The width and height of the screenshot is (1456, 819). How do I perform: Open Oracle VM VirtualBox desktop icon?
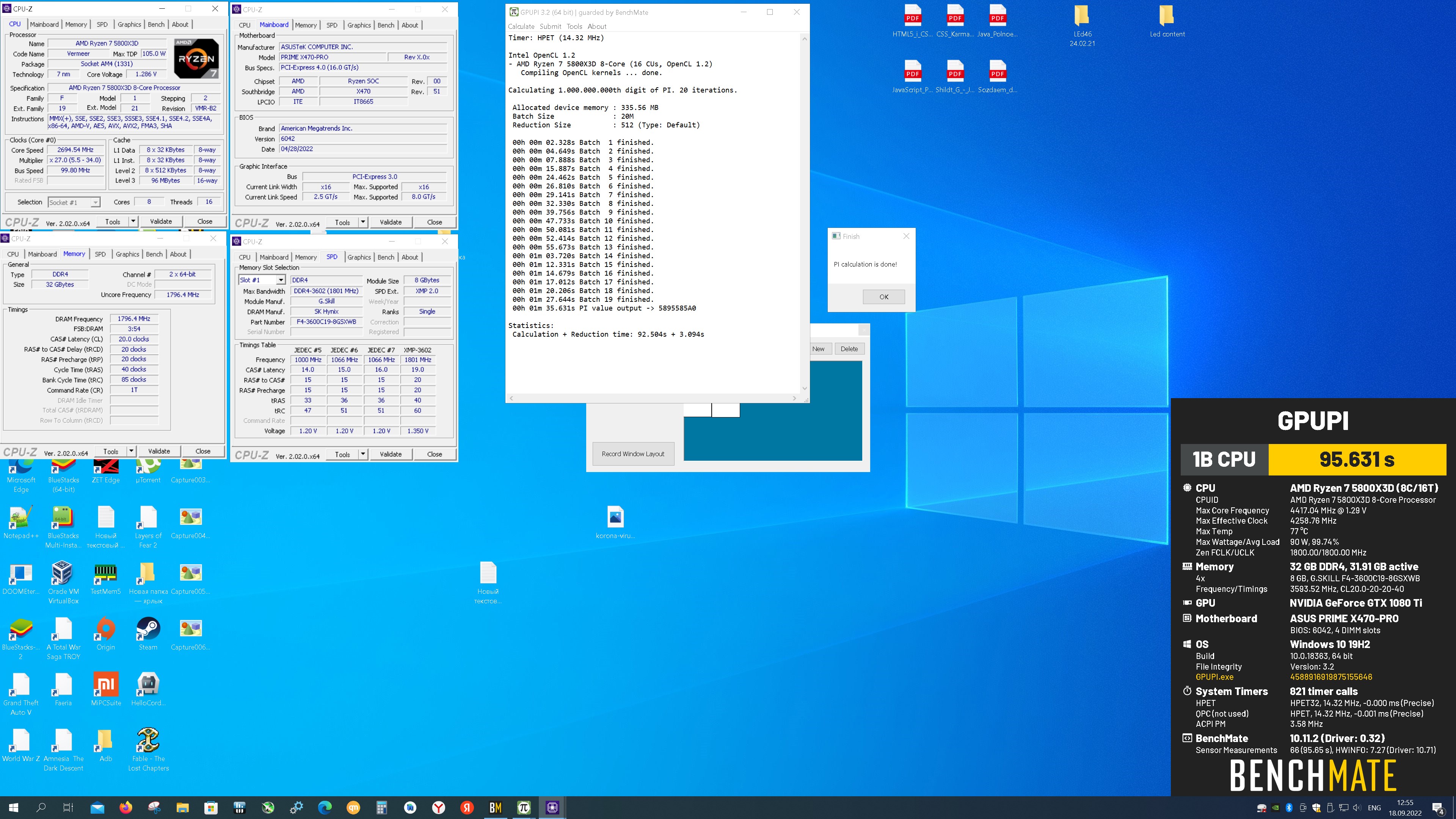63,583
